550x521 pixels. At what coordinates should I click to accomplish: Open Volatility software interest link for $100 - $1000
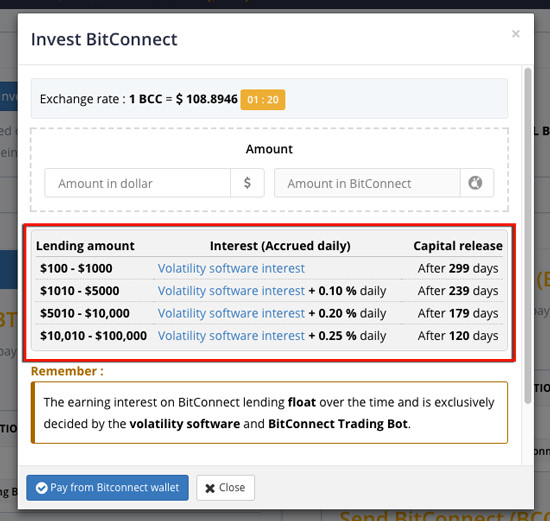click(x=231, y=268)
